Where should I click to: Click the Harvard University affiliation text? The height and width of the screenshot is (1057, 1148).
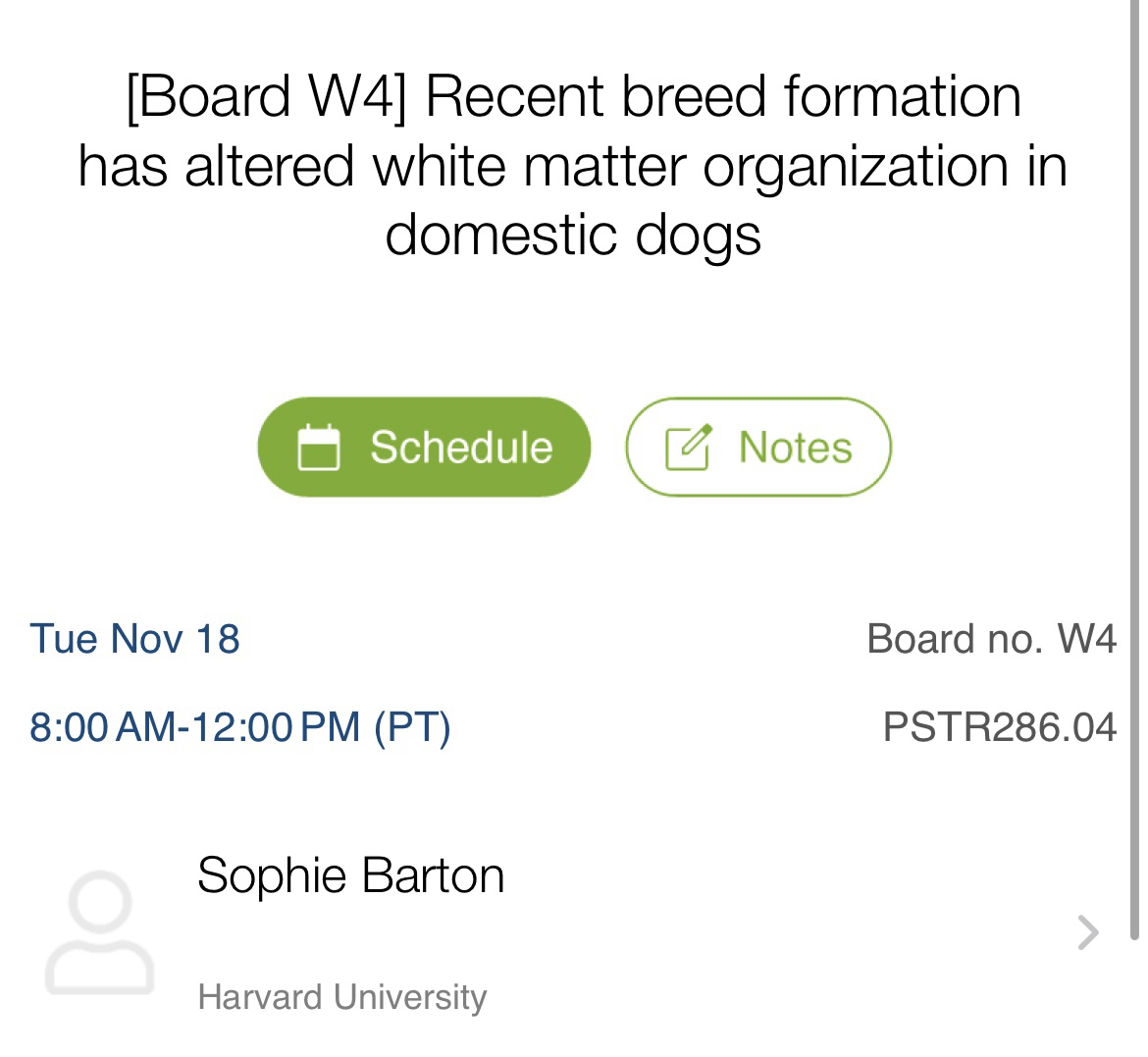pyautogui.click(x=341, y=997)
